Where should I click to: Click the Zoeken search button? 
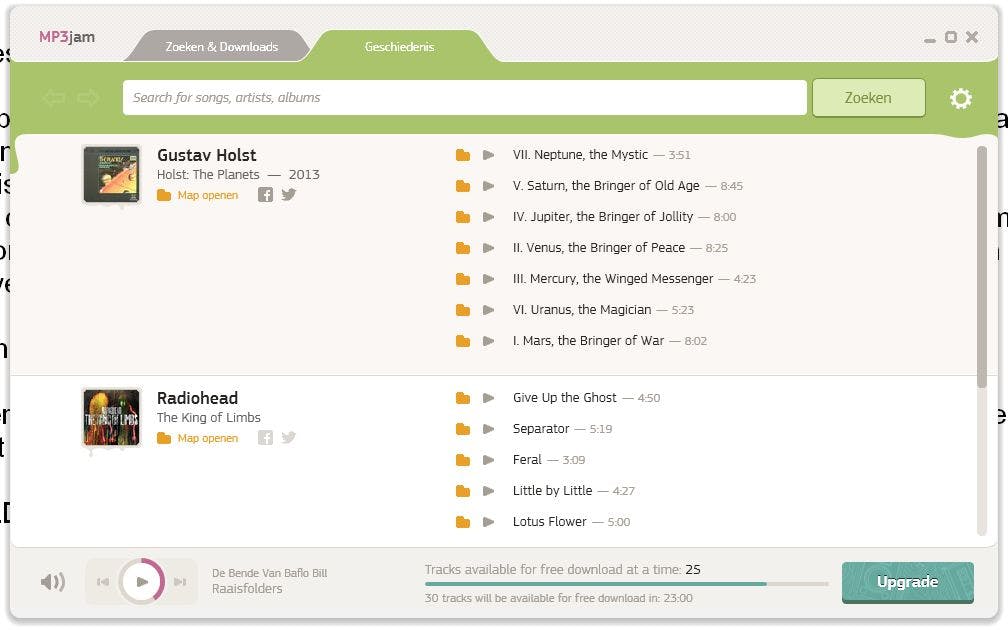point(867,98)
